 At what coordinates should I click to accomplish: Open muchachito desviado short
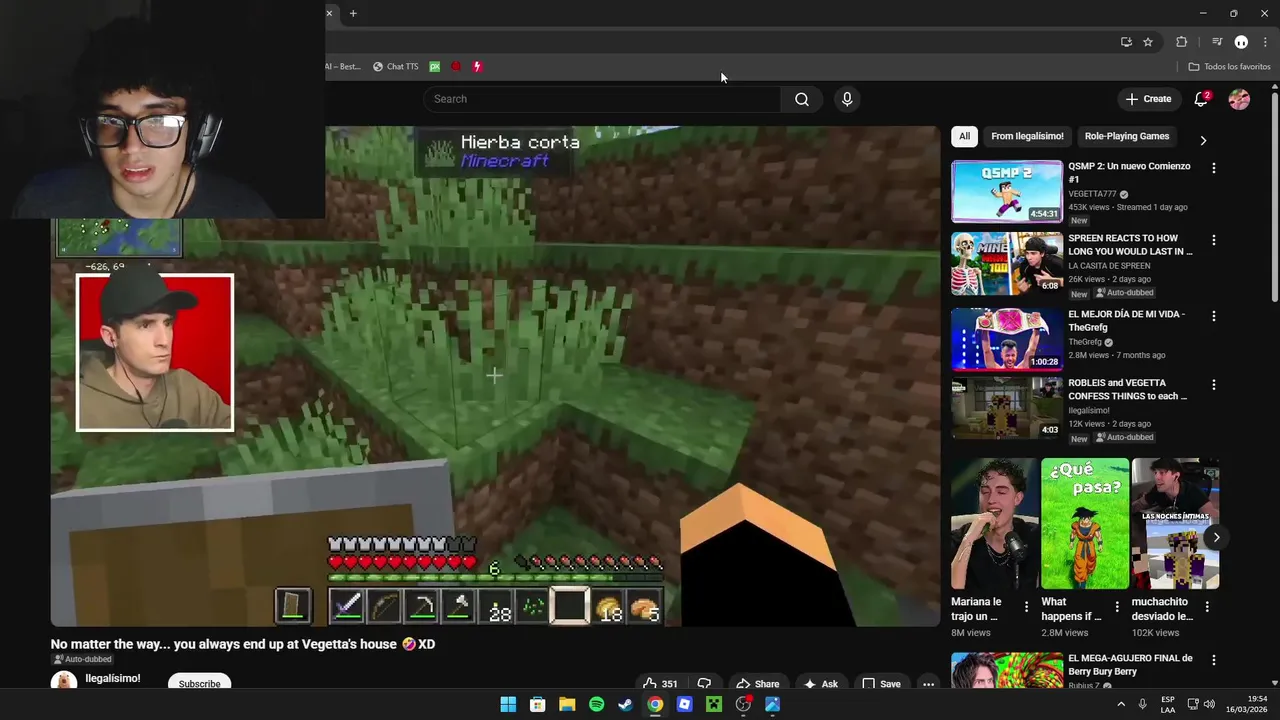1175,524
